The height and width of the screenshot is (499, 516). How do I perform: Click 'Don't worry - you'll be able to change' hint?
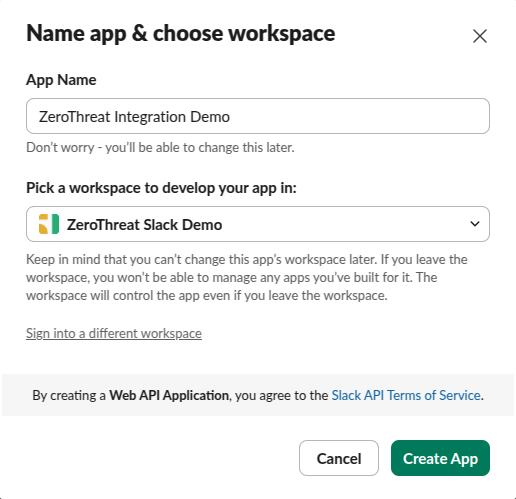click(160, 147)
